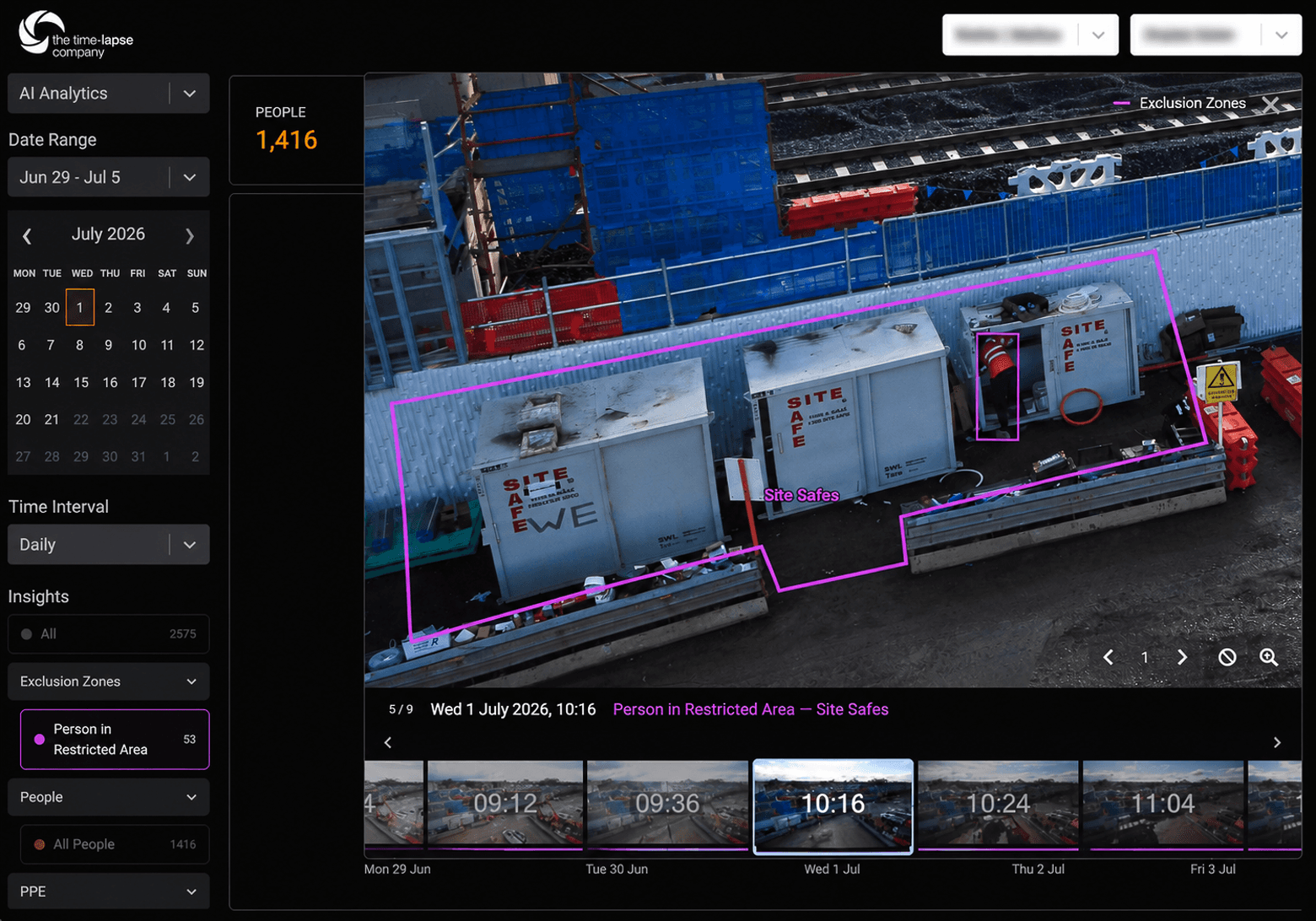Image resolution: width=1316 pixels, height=921 pixels.
Task: Show previous detection in image viewer
Action: (x=1108, y=657)
